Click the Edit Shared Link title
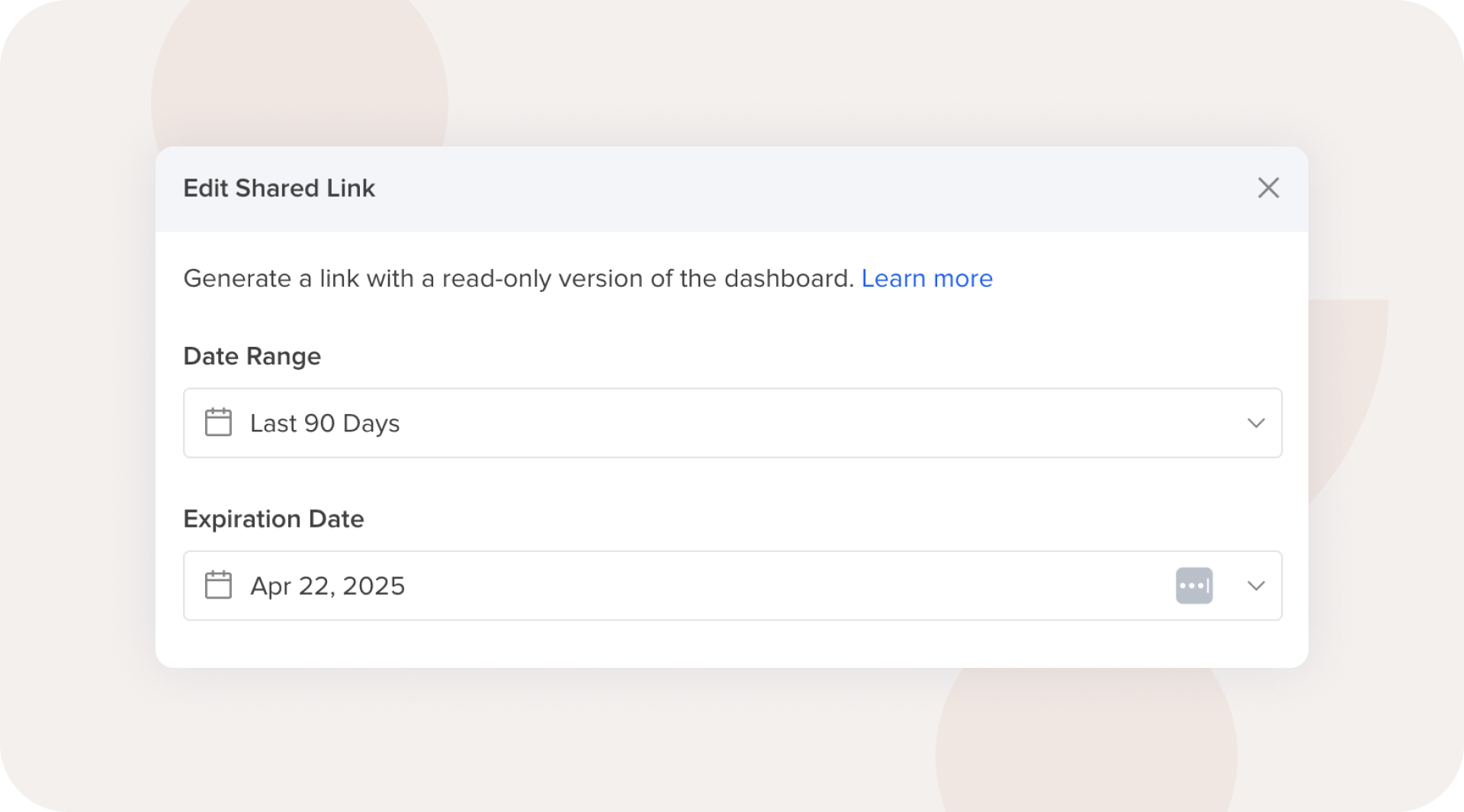 point(279,188)
